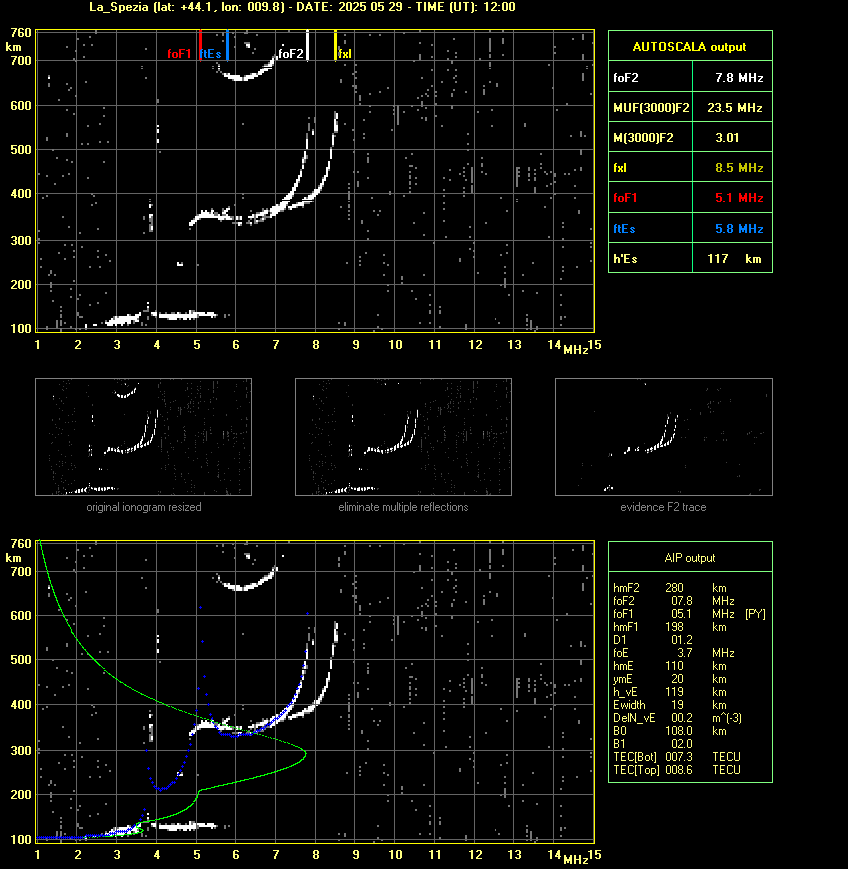Click the h'Es label cell

click(x=651, y=259)
